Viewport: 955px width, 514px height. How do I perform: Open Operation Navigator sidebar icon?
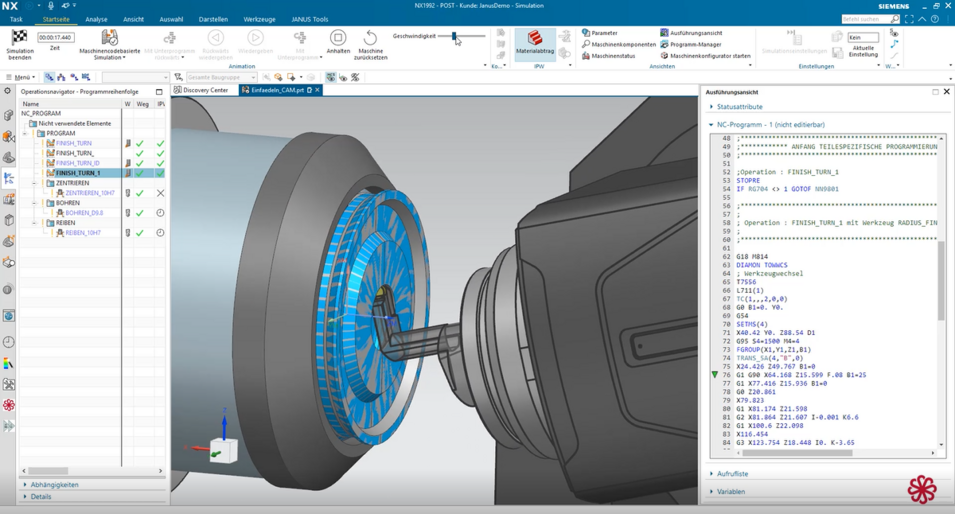tap(9, 178)
